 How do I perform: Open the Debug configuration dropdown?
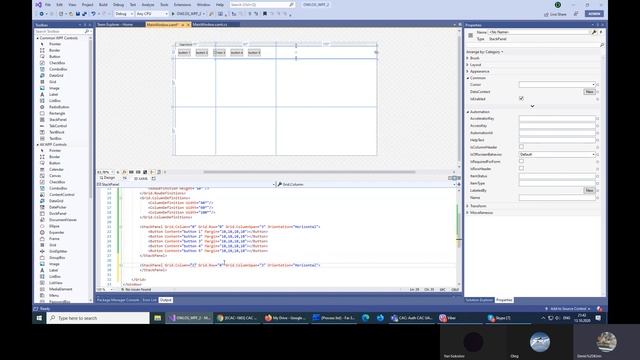coord(123,14)
